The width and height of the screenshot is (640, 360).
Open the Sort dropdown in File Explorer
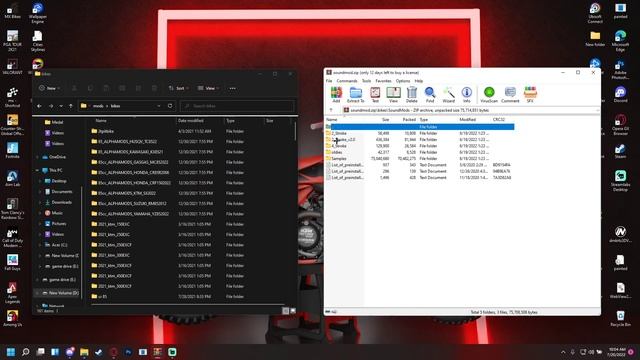click(x=178, y=88)
